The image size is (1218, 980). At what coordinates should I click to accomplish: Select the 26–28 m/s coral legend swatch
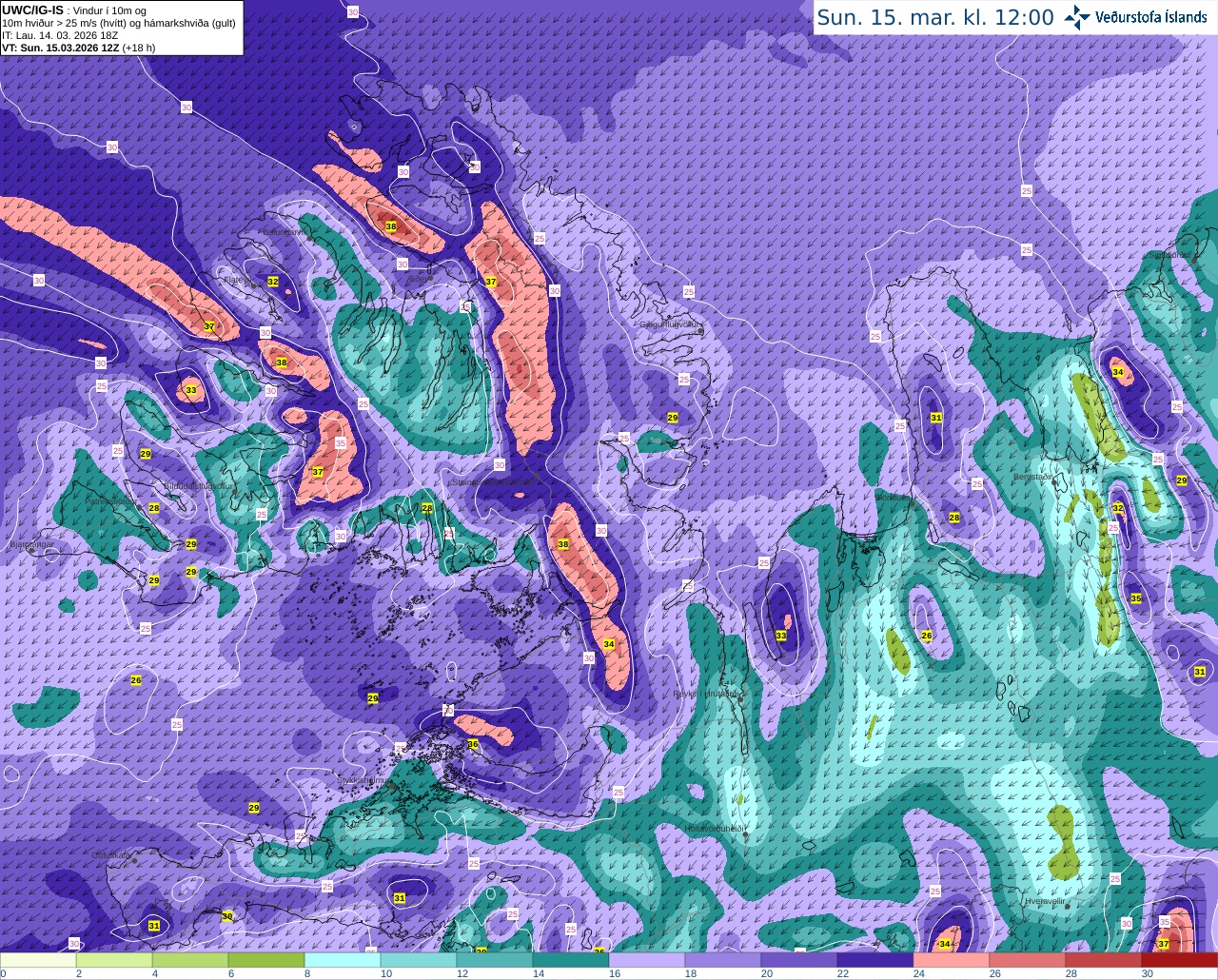(1028, 960)
